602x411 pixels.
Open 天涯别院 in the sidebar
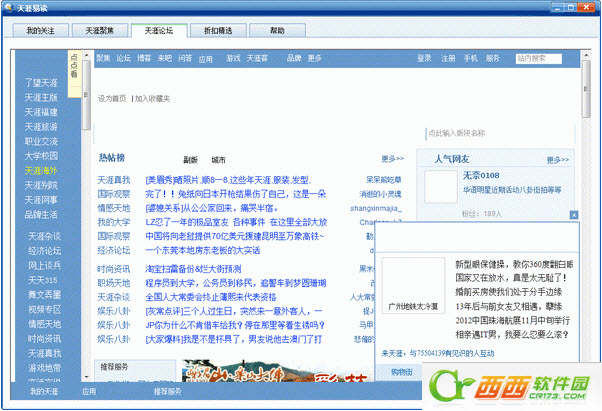(41, 185)
